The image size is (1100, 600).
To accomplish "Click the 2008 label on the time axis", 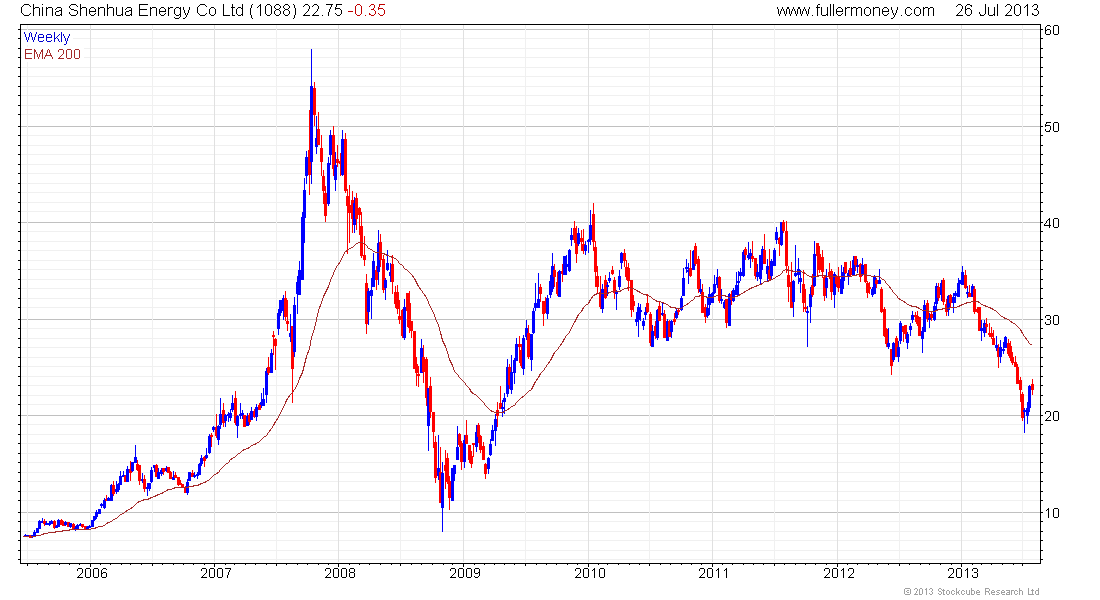I will 340,573.
